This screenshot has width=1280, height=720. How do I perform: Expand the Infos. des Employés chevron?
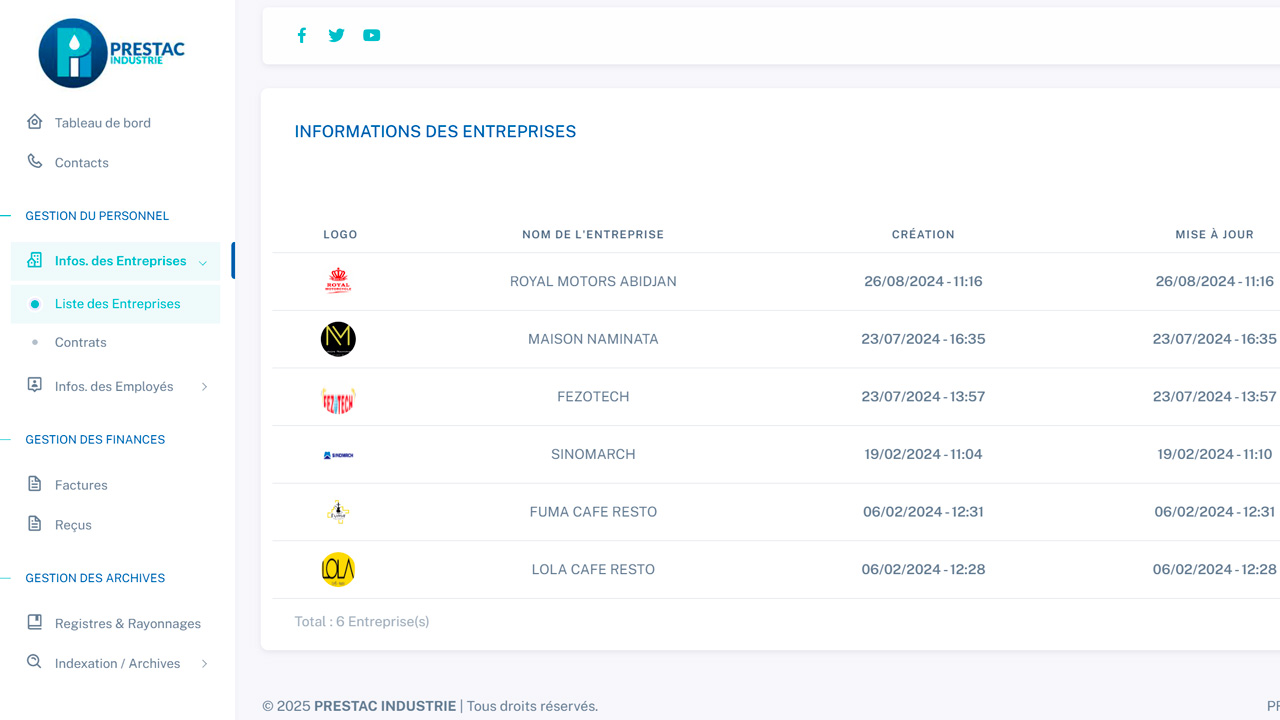pos(204,387)
